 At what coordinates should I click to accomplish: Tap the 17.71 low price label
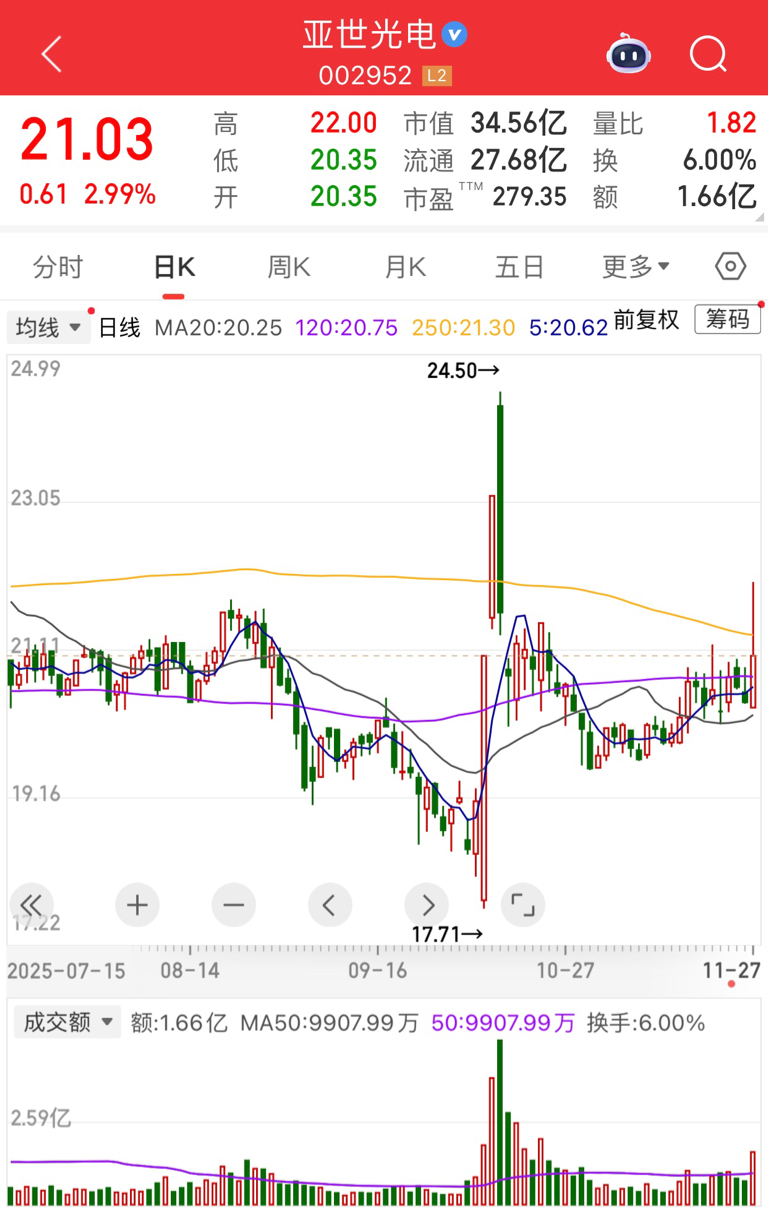pos(447,934)
